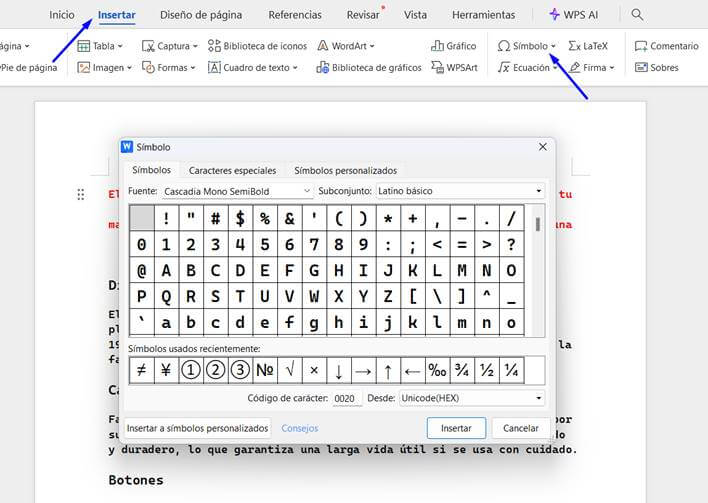The height and width of the screenshot is (503, 708).
Task: Open the search magnifier icon
Action: click(638, 15)
